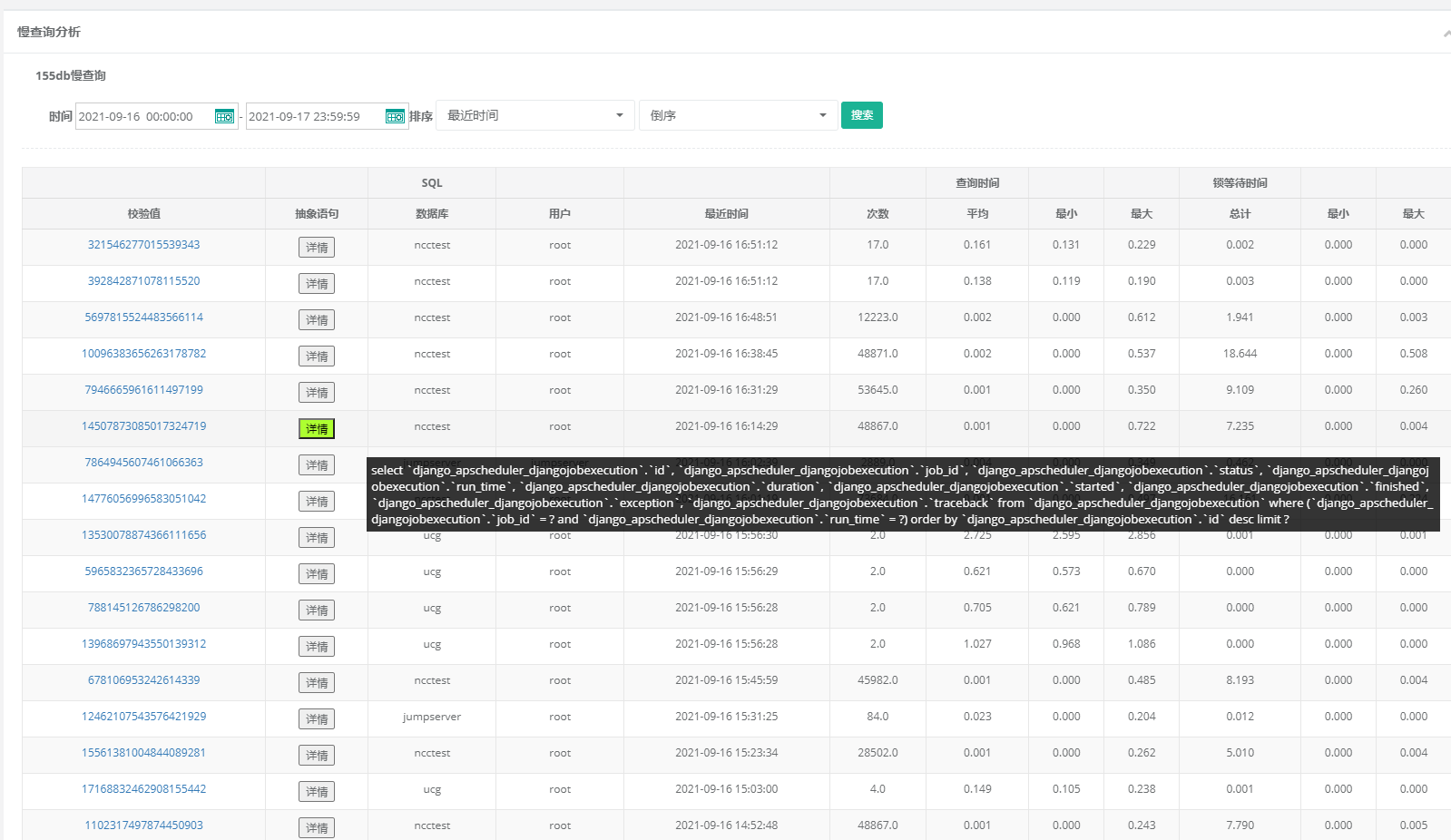Screen dimensions: 1451x840
Task: Collapse the 慢查询分析 panel chevron
Action: (x=1446, y=34)
